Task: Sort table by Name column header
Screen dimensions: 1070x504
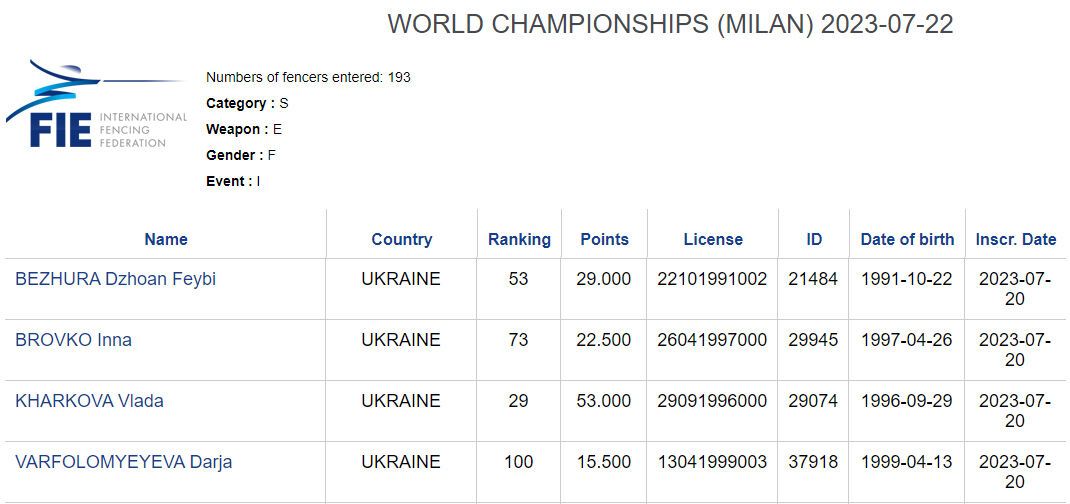Action: pos(166,239)
